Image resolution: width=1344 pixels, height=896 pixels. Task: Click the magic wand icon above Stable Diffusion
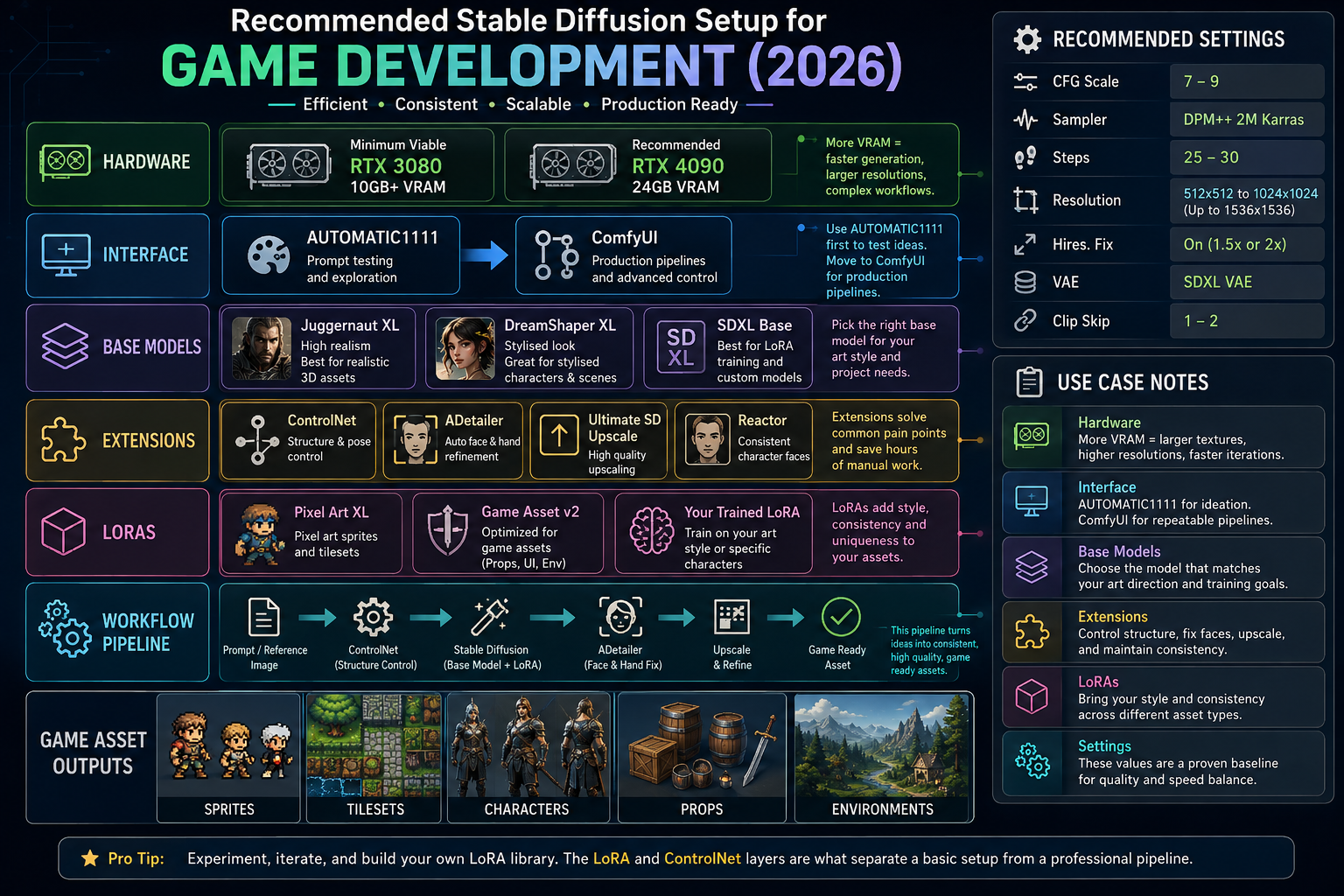490,617
